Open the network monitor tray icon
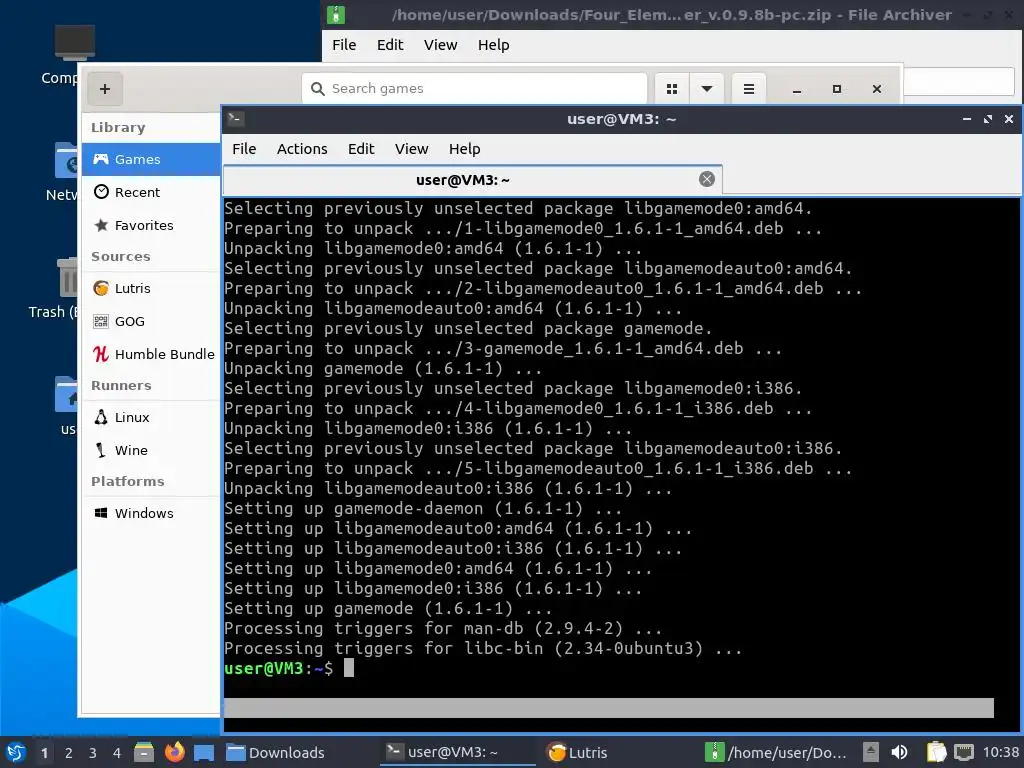This screenshot has width=1024, height=768. (x=964, y=752)
